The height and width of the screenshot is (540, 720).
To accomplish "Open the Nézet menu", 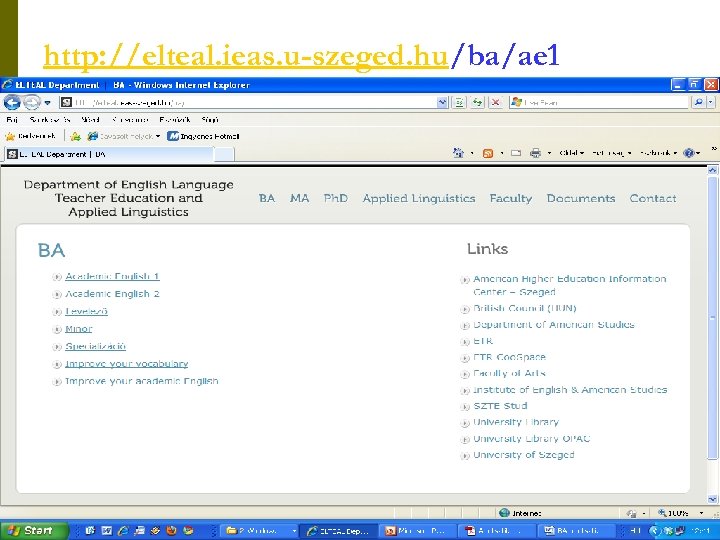I will click(90, 120).
